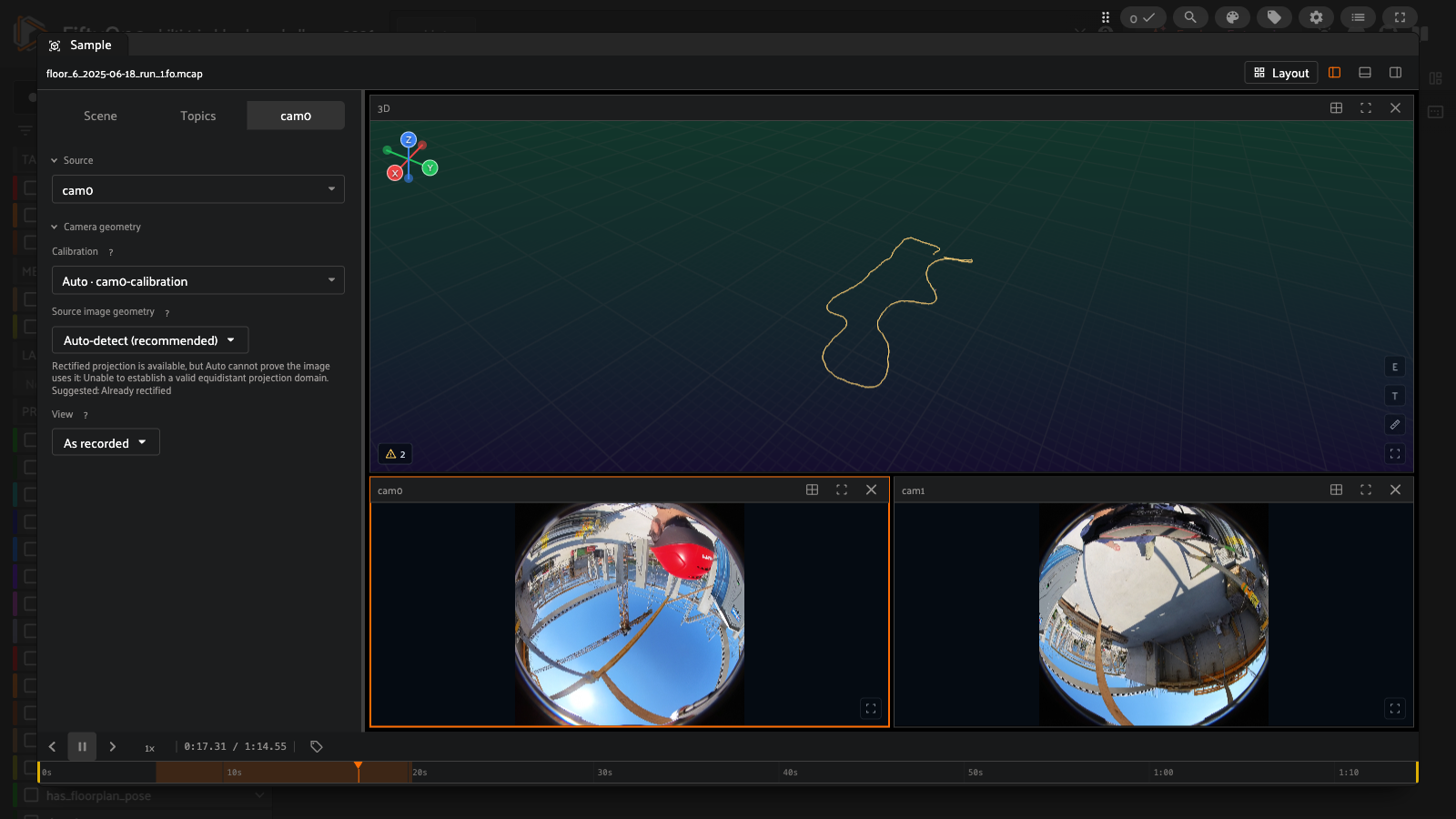Open the Layout button menu

(1281, 73)
